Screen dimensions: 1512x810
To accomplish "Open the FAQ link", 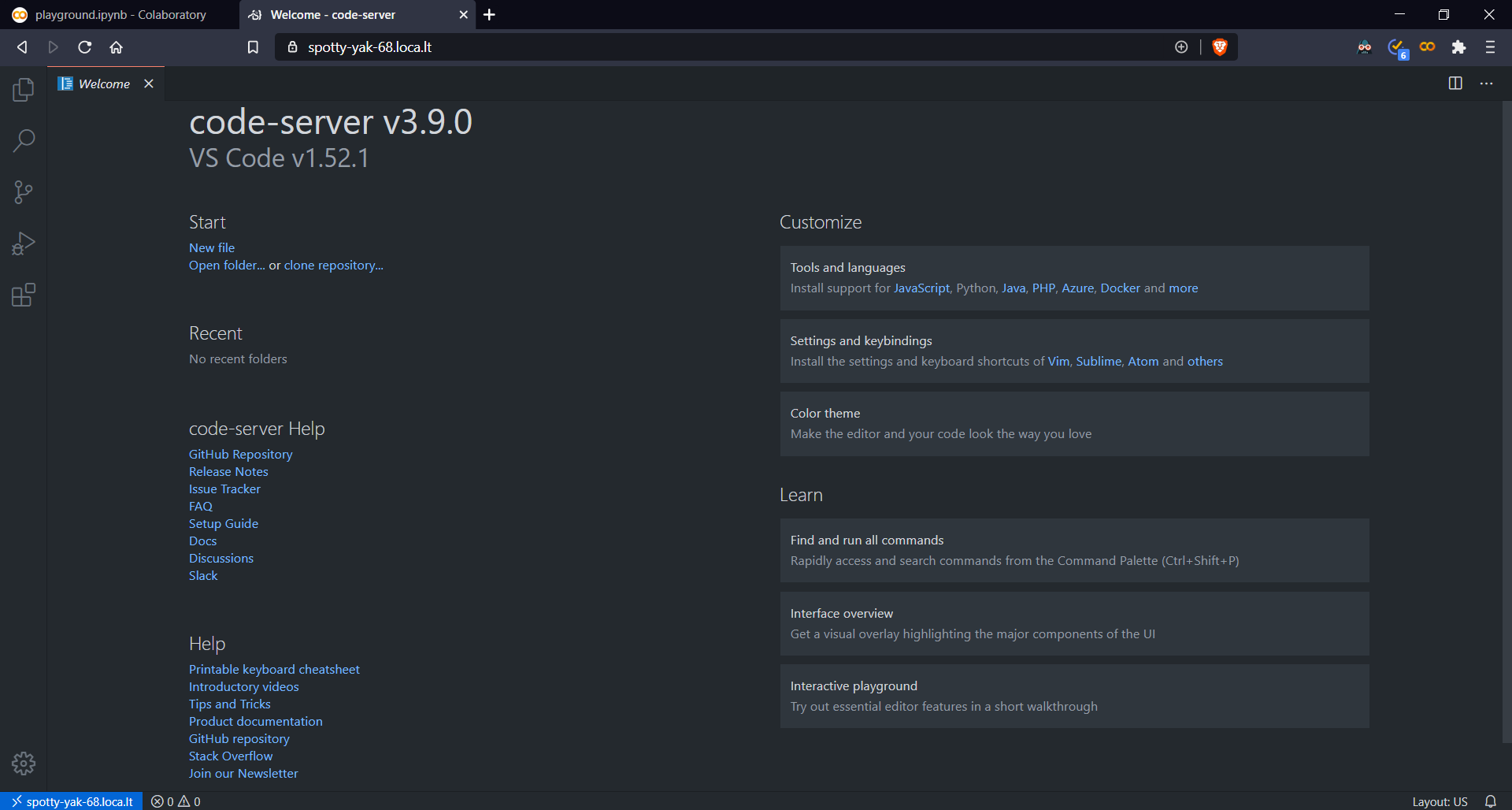I will tap(201, 506).
